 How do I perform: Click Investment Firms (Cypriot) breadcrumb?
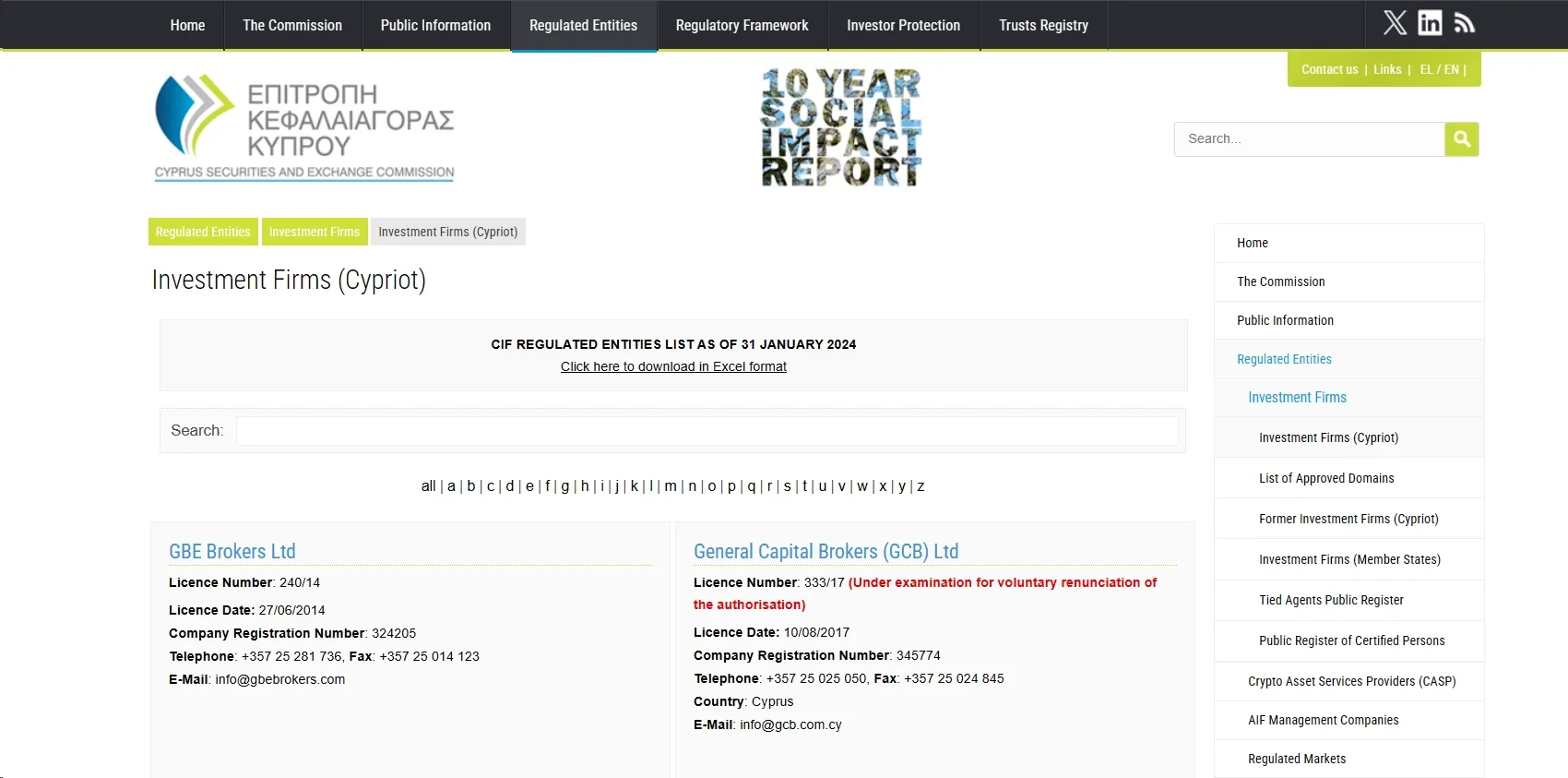(x=447, y=232)
